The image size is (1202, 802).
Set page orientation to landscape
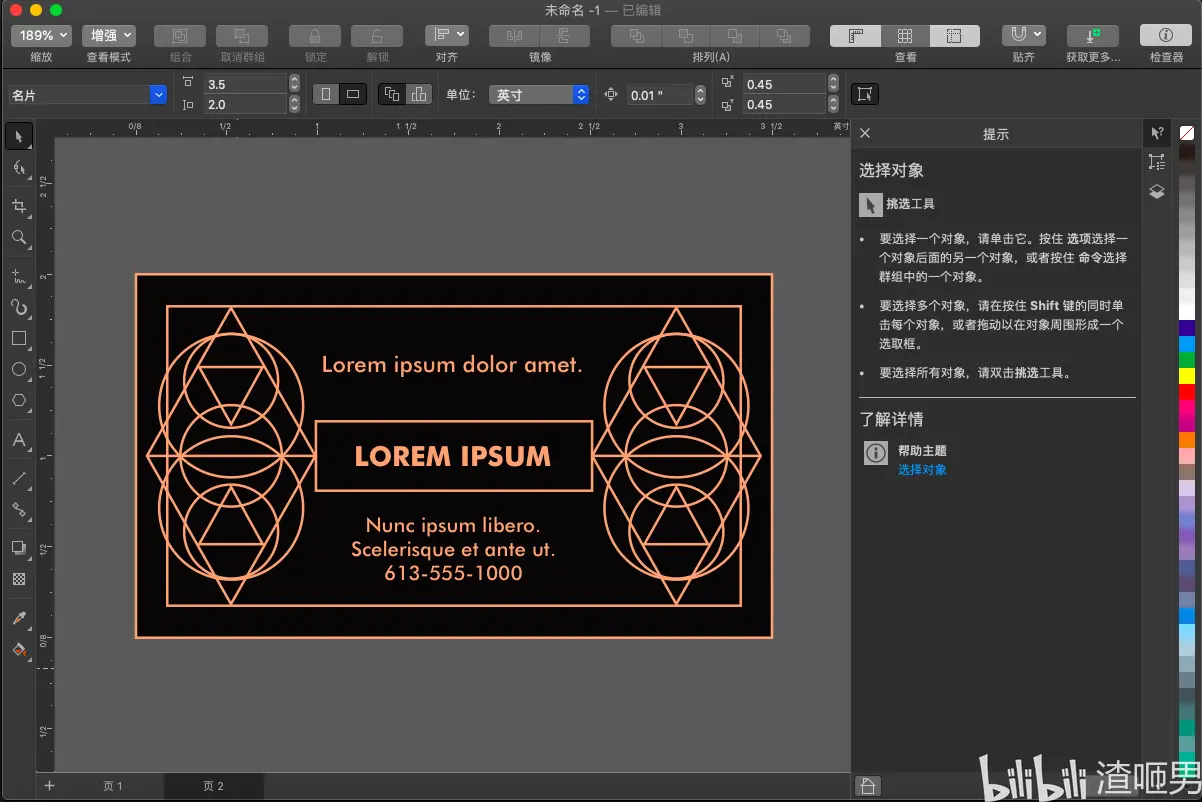coord(352,94)
